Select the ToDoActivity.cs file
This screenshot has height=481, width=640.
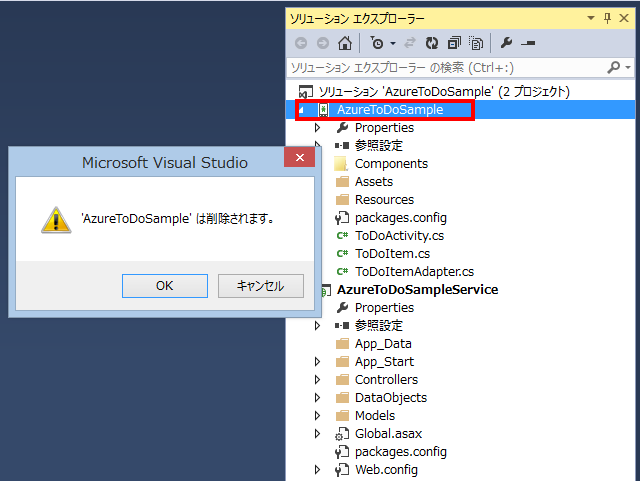(x=400, y=236)
